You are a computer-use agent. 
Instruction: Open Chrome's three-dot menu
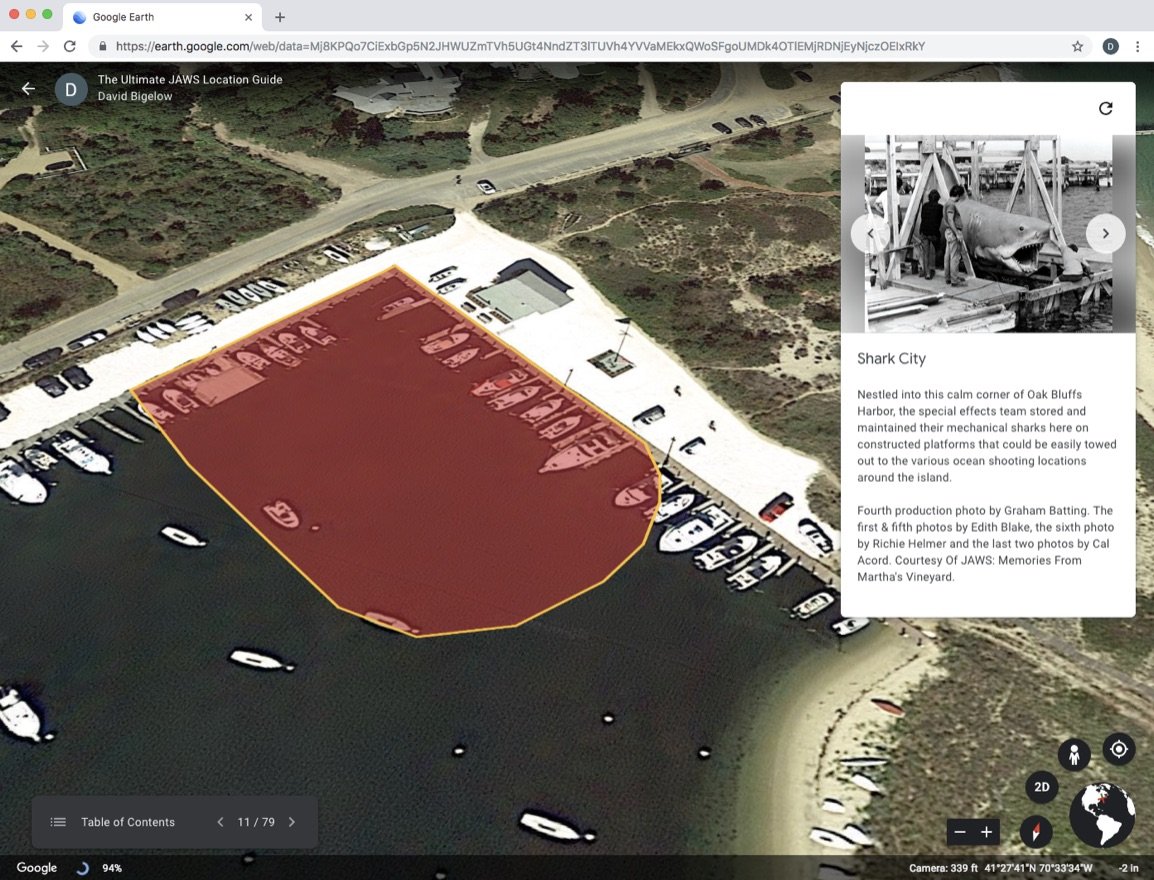coord(1138,46)
